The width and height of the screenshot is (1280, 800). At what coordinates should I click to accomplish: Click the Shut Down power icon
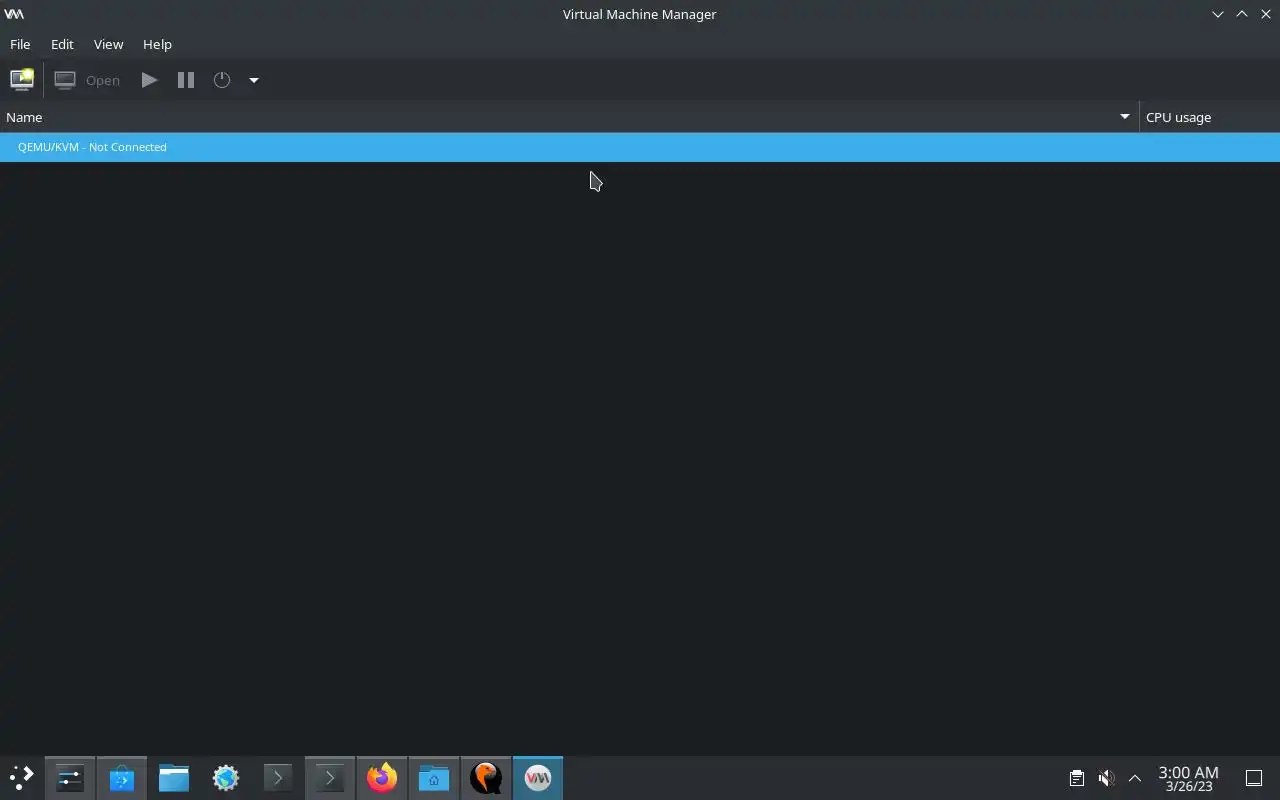(222, 80)
